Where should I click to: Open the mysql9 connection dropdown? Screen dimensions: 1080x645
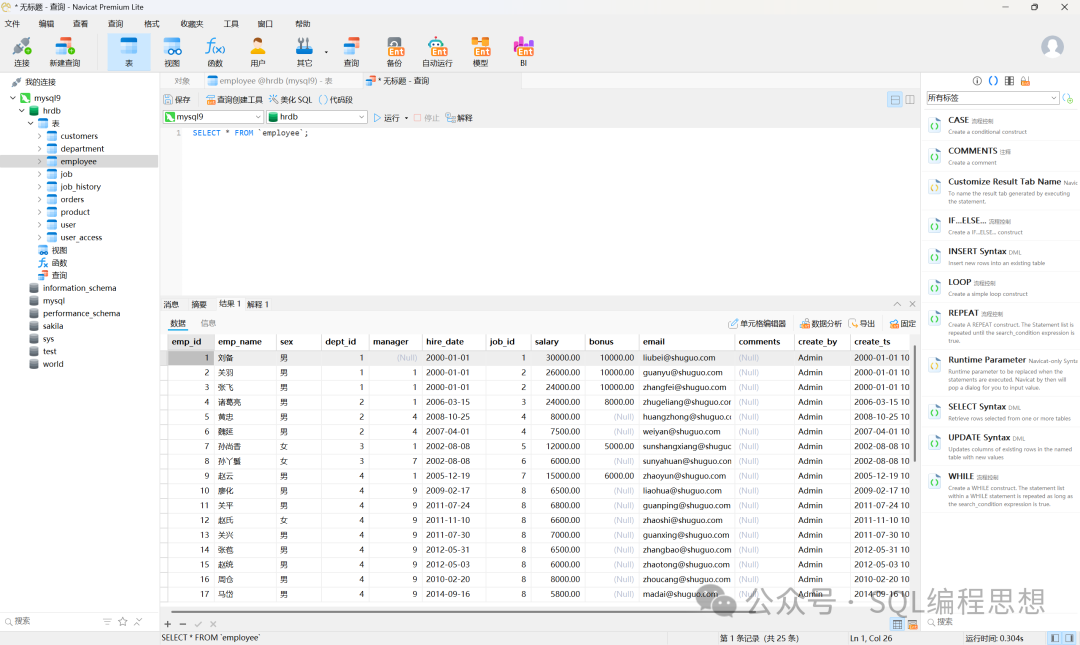(x=258, y=117)
